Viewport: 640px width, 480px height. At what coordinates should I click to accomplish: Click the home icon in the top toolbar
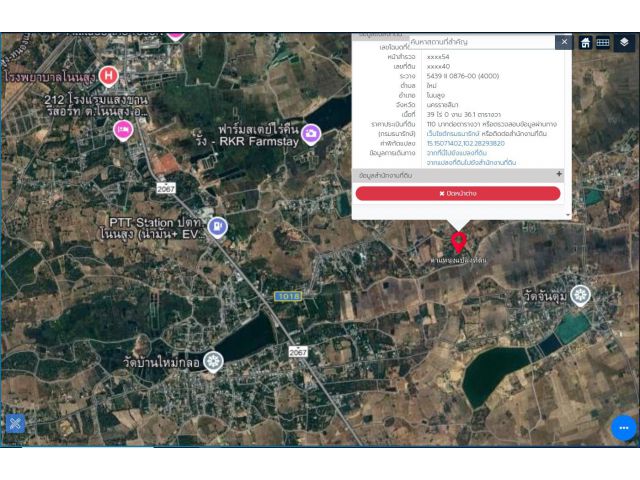[585, 42]
